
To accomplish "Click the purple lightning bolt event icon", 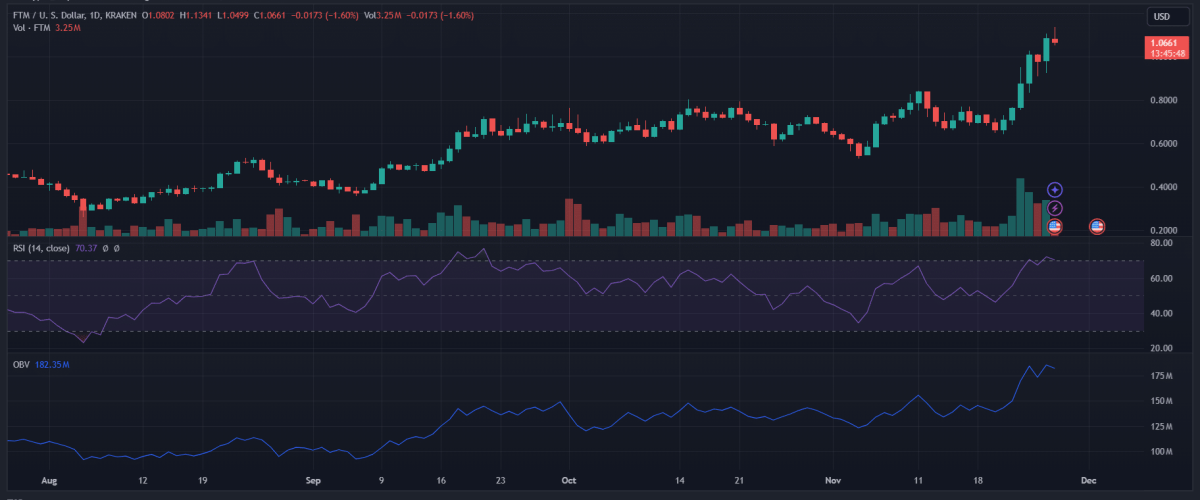I will point(1054,208).
